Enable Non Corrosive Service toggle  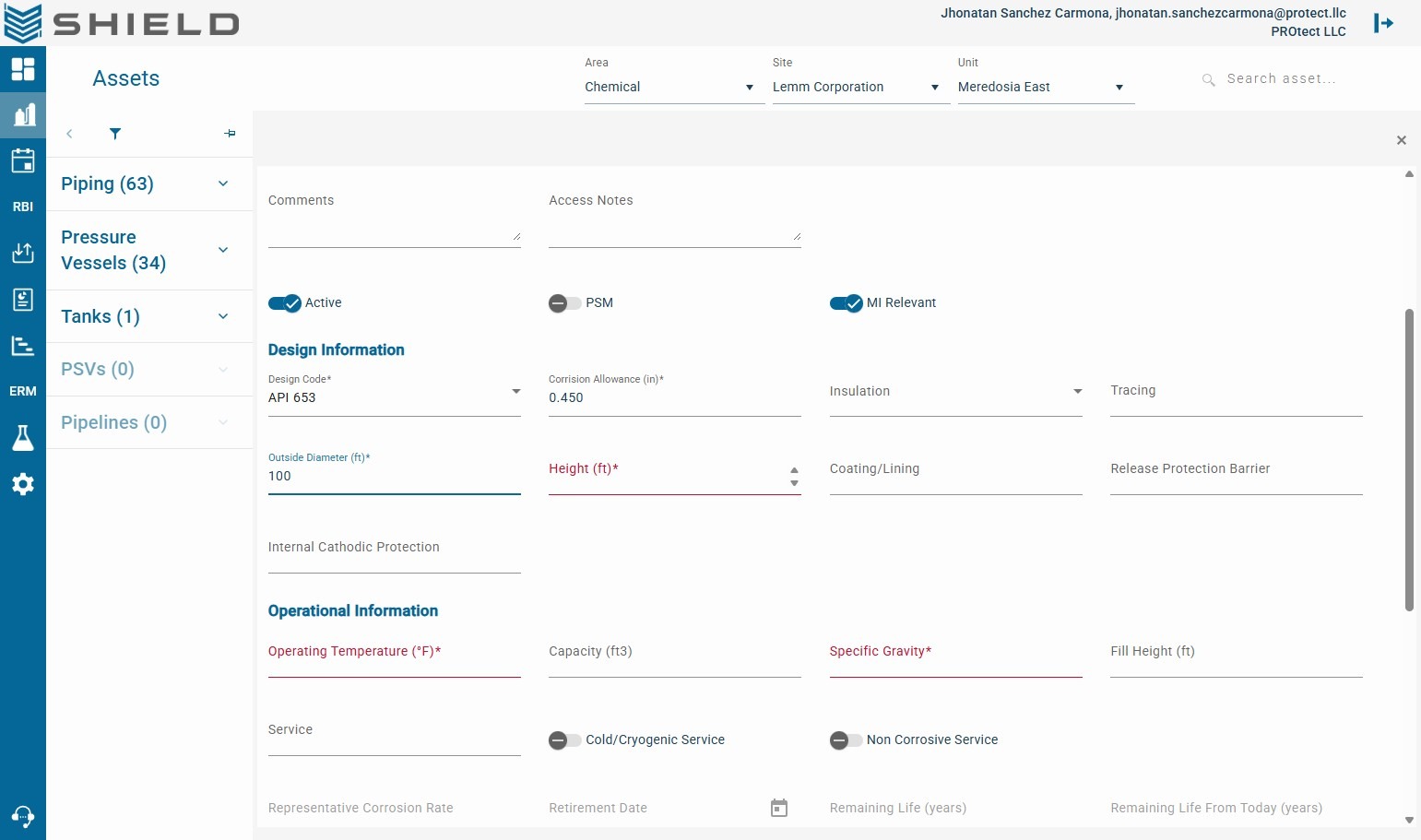846,740
